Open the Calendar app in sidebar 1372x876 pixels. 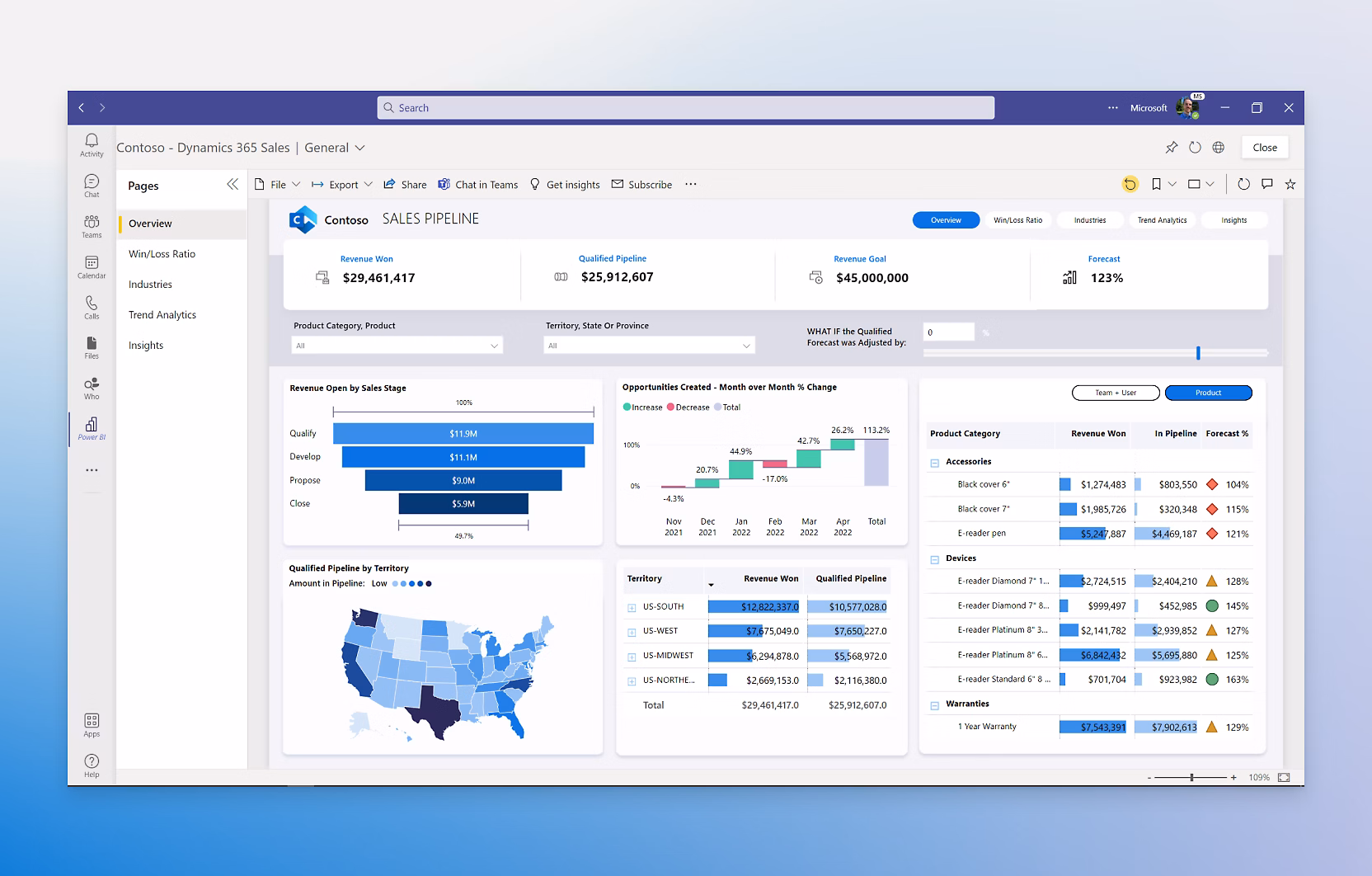click(x=92, y=267)
